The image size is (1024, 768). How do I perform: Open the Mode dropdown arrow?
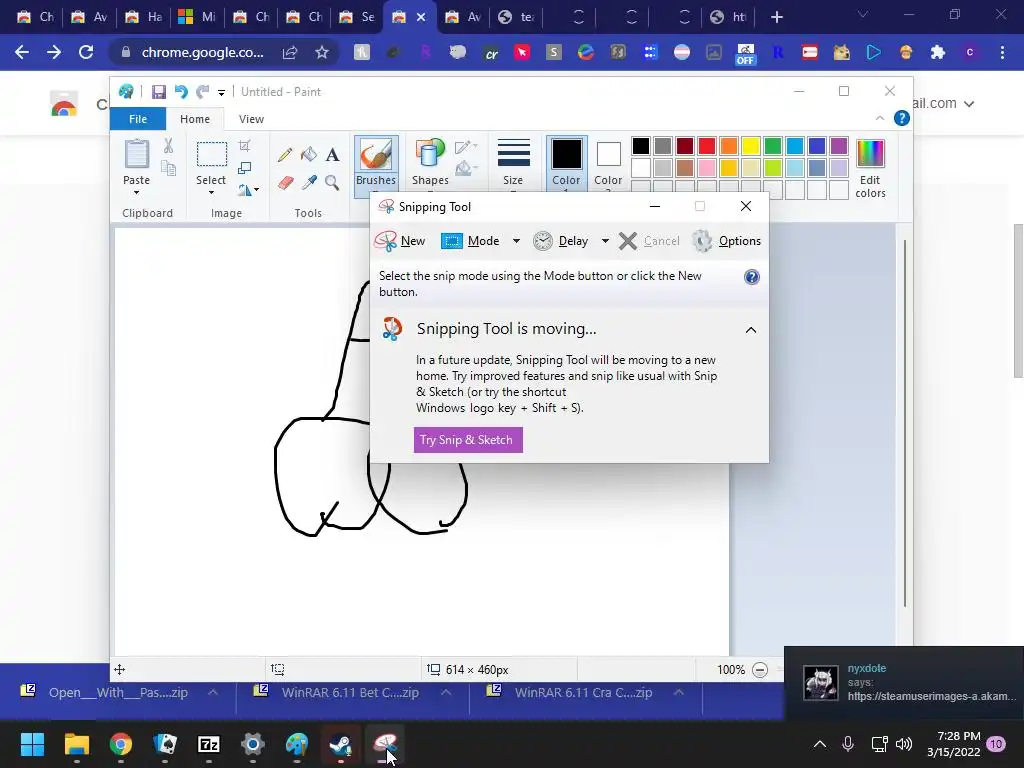click(516, 241)
